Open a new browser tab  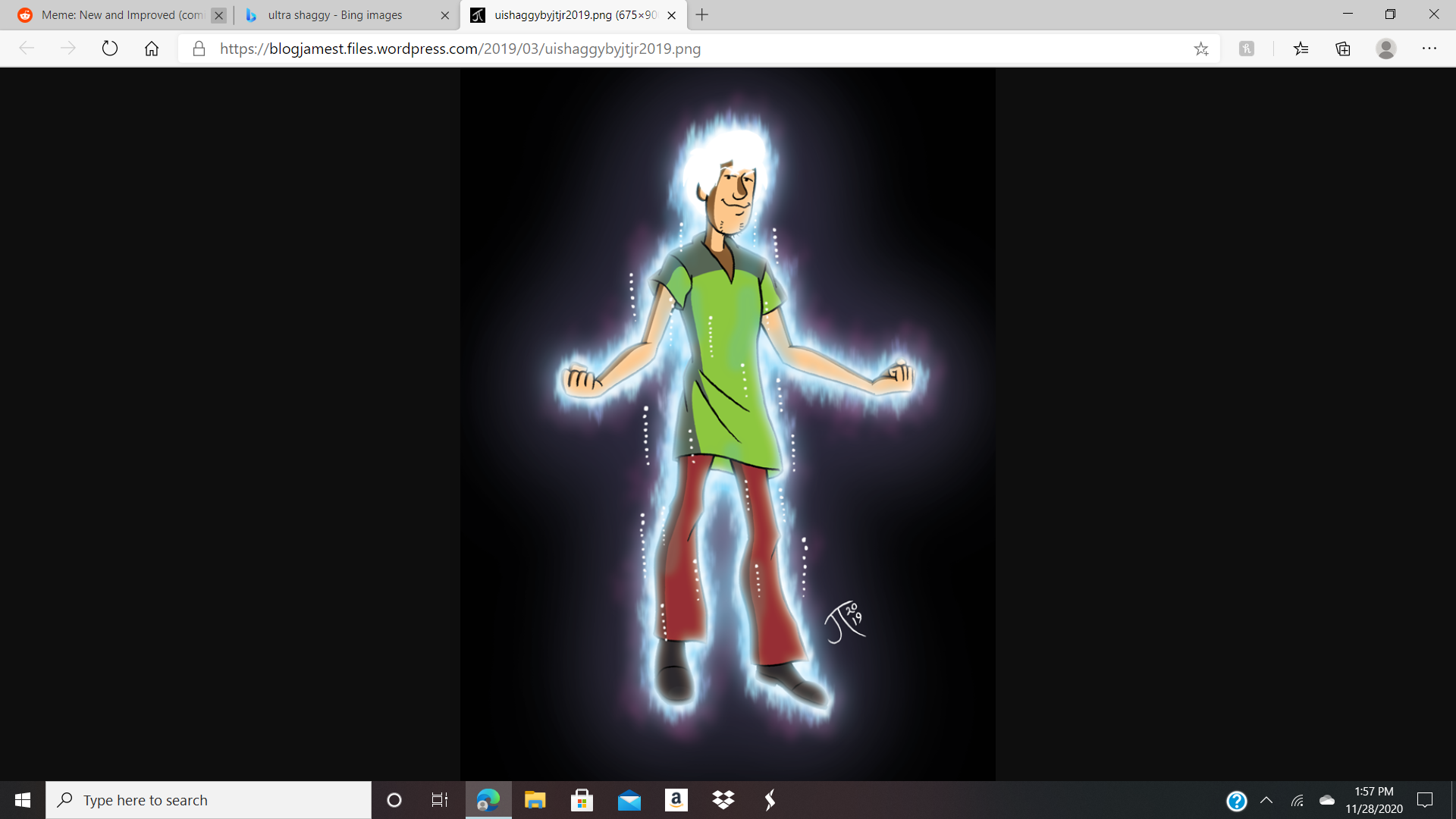click(702, 15)
